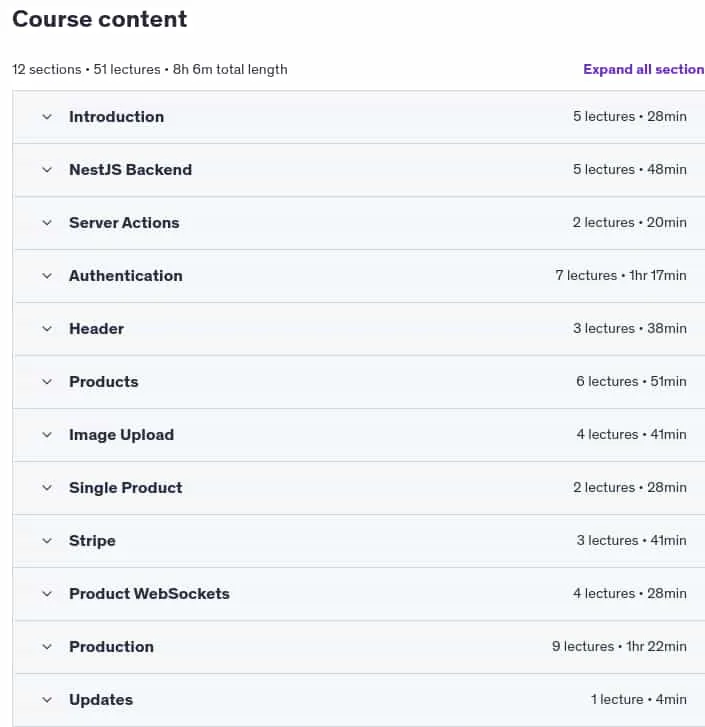Click the Single Product chevron icon
Screen dimensions: 705x727
pyautogui.click(x=47, y=488)
